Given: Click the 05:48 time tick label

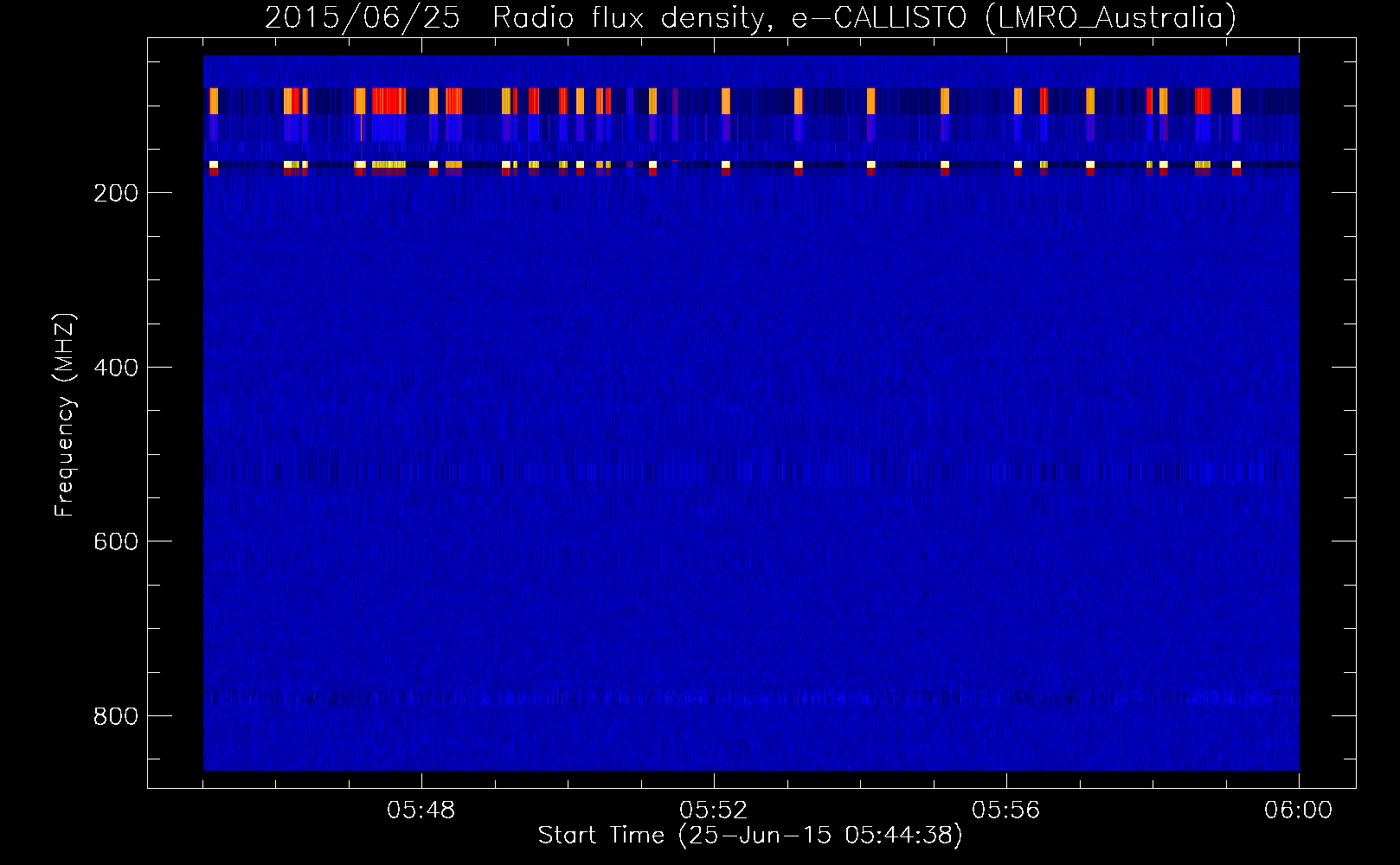Looking at the screenshot, I should [x=421, y=811].
